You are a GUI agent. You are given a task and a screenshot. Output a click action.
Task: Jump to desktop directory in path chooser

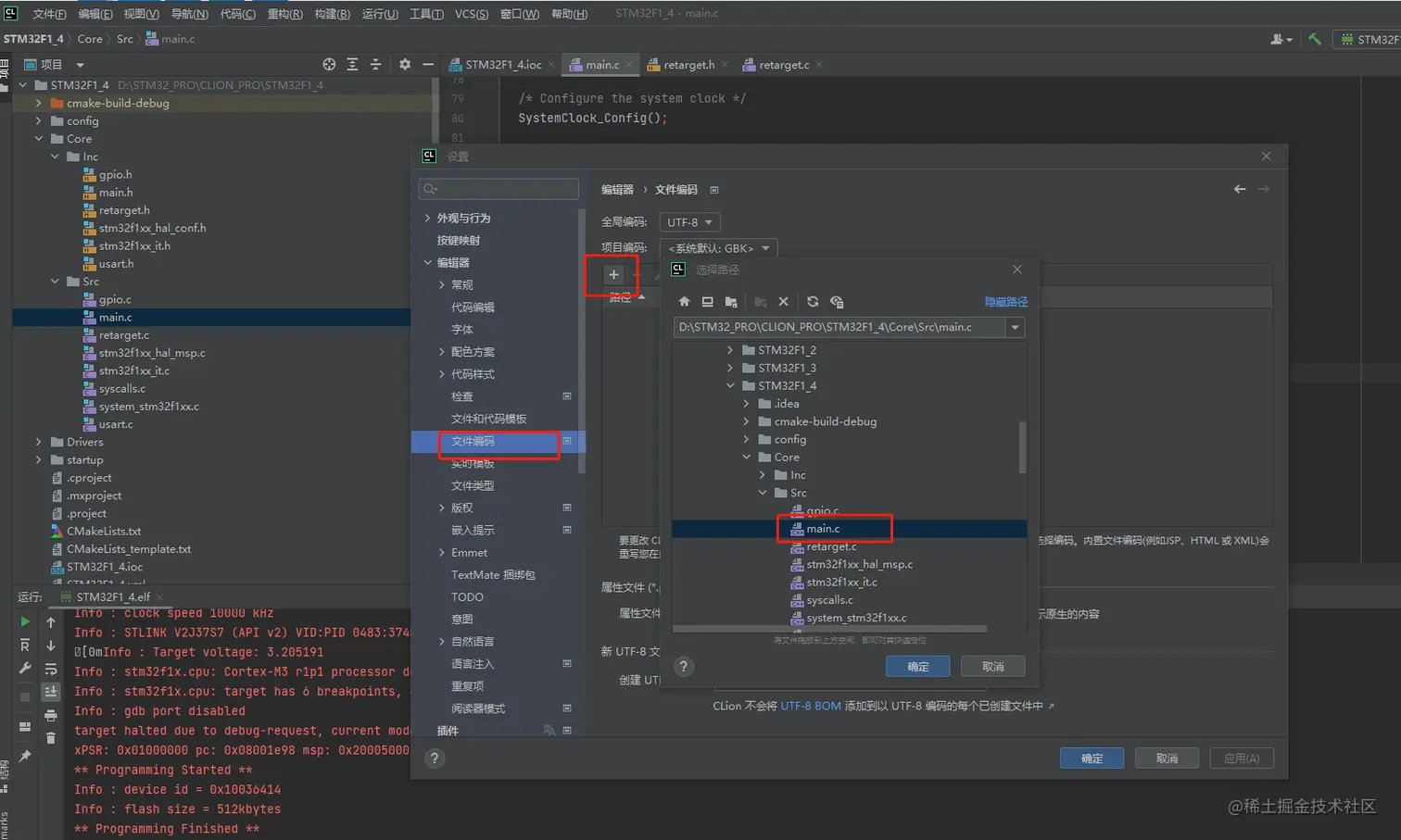[707, 302]
